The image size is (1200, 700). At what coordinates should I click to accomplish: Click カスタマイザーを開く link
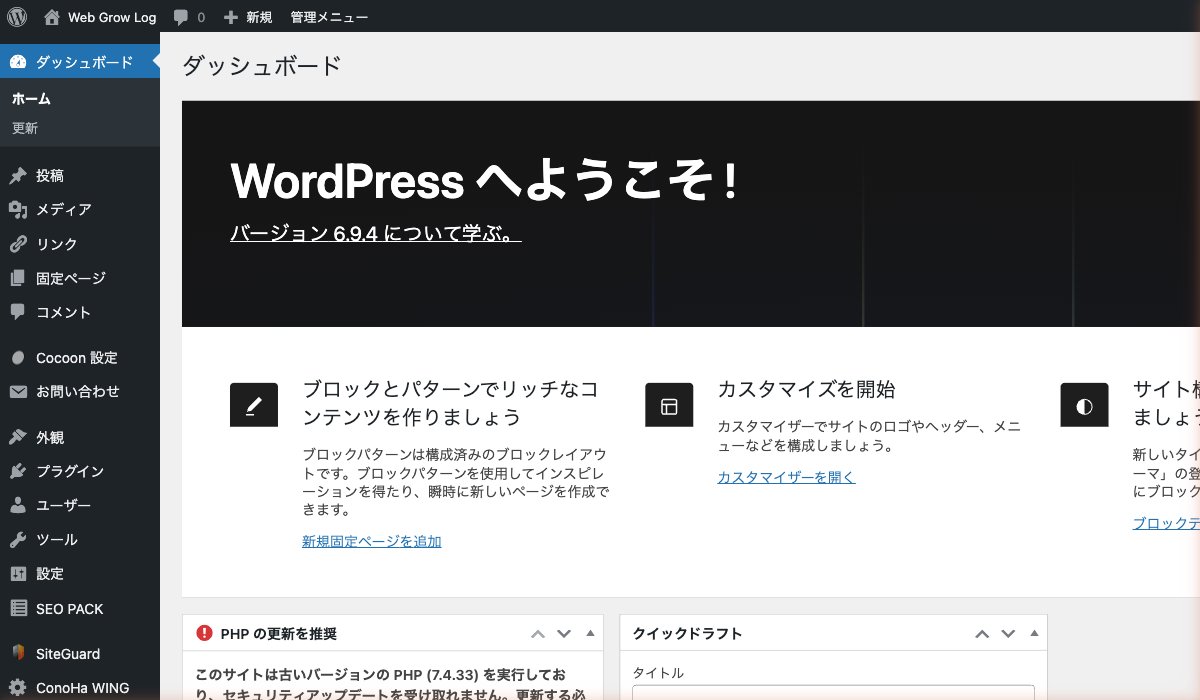tap(787, 477)
